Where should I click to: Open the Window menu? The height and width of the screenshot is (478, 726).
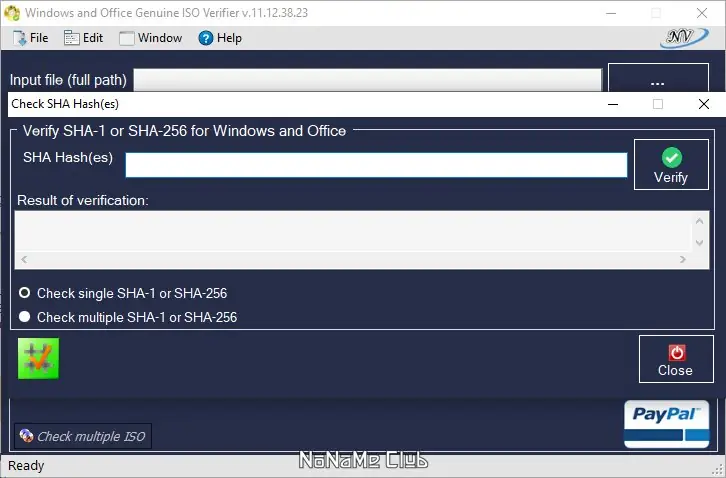tap(151, 38)
